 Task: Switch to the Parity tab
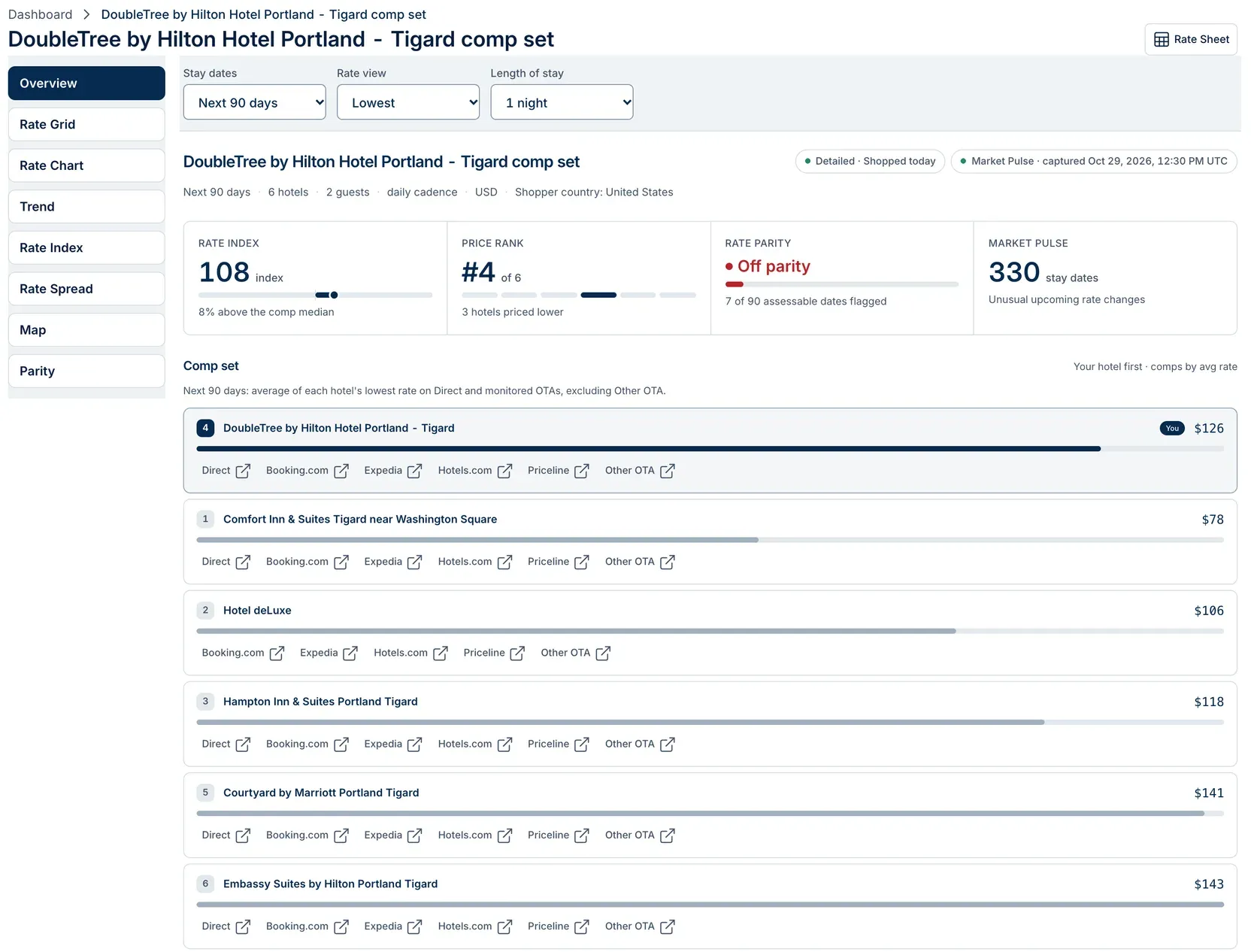pos(86,371)
